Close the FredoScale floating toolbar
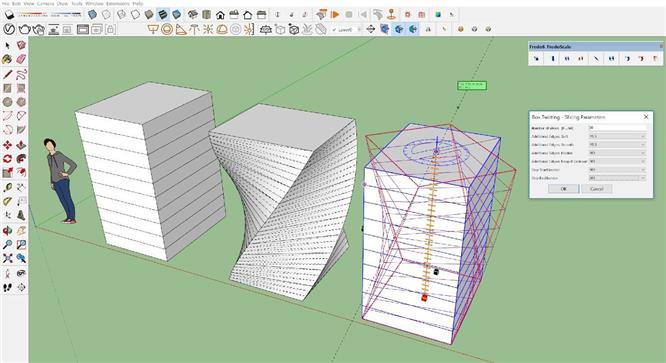Image resolution: width=666 pixels, height=363 pixels. 661,46
